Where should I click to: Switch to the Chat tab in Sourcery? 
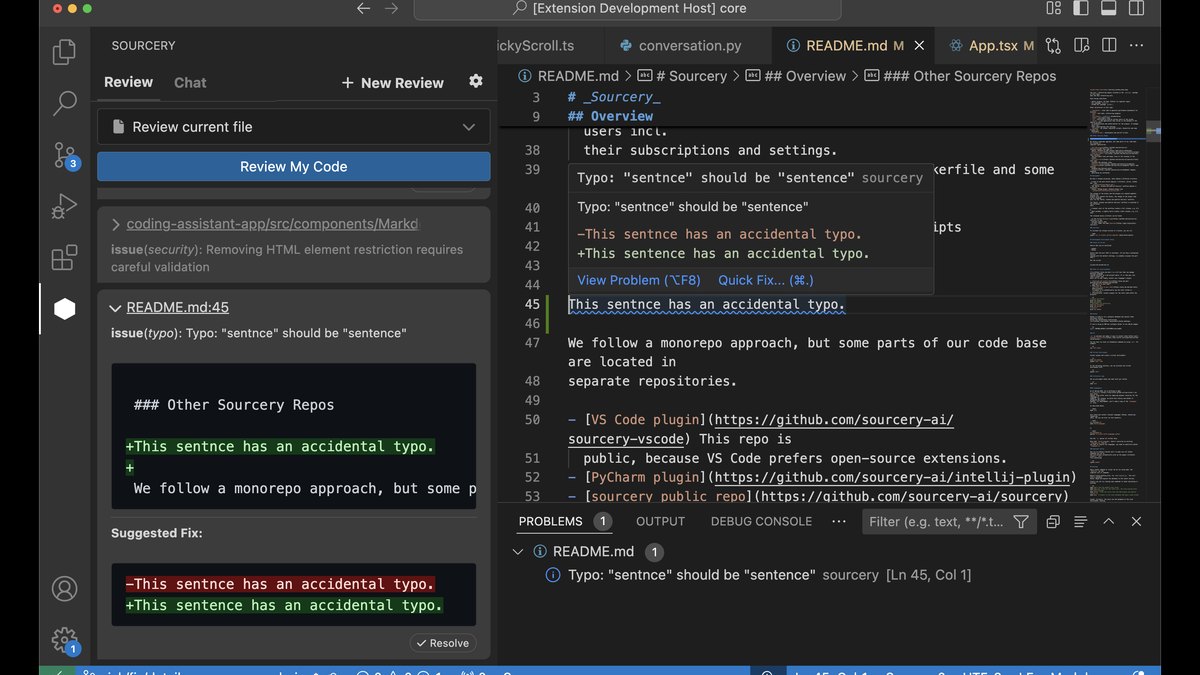coord(190,83)
